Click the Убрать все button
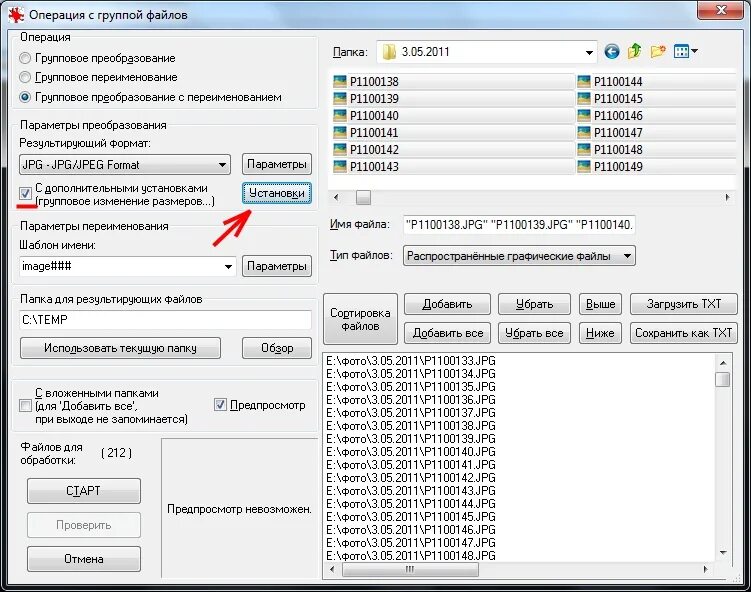Image resolution: width=751 pixels, height=592 pixels. point(535,333)
